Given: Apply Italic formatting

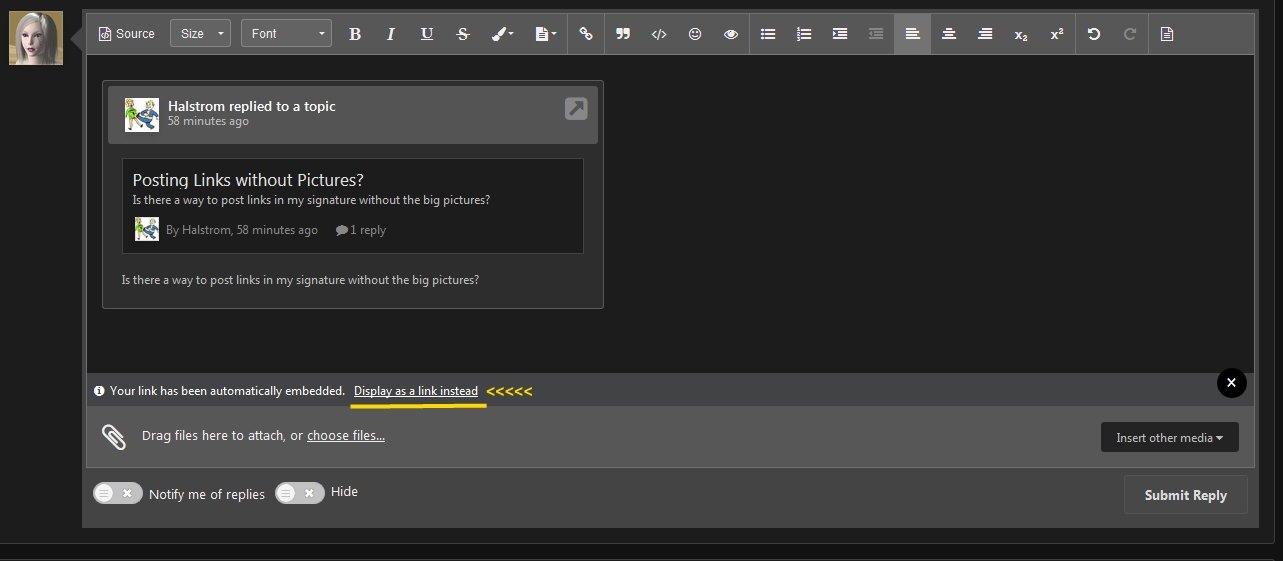Looking at the screenshot, I should pos(391,34).
